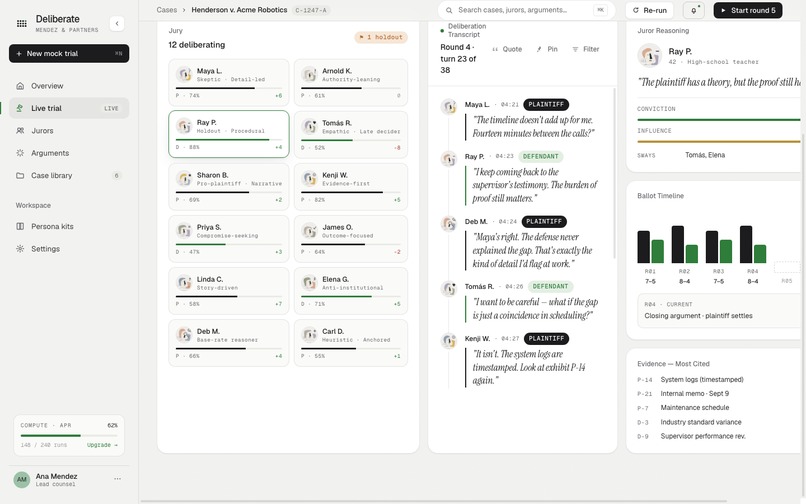Image resolution: width=806 pixels, height=504 pixels.
Task: Open the Settings page
Action: click(69, 248)
